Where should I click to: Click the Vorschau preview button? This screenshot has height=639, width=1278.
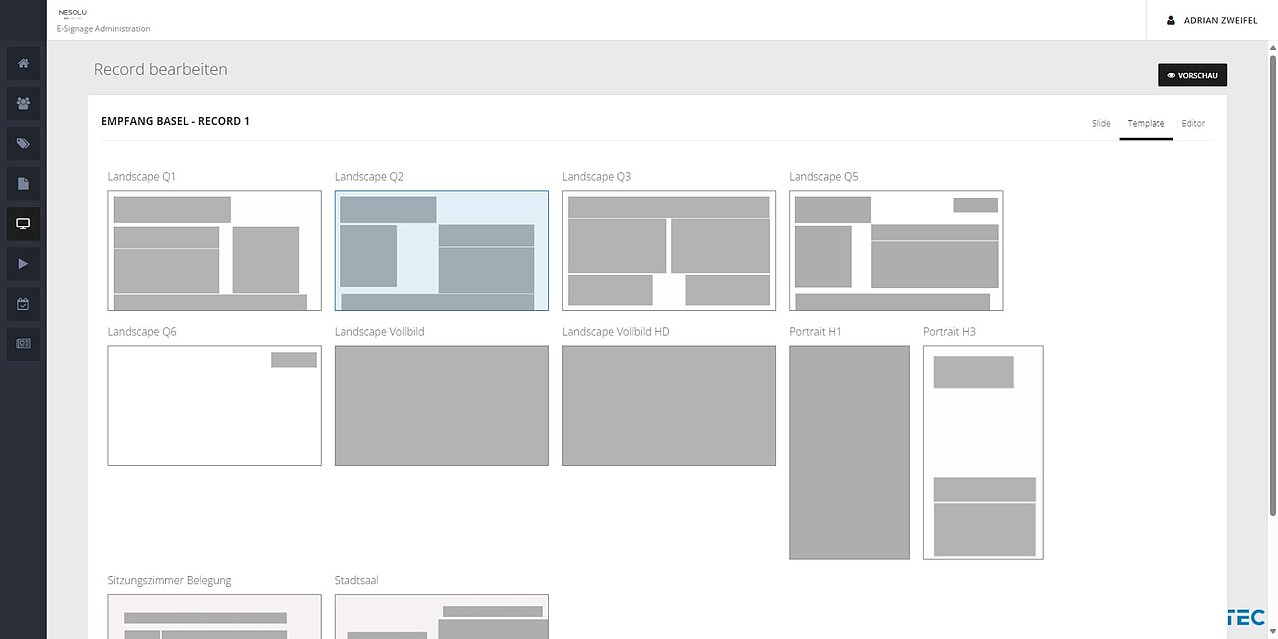(x=1192, y=75)
